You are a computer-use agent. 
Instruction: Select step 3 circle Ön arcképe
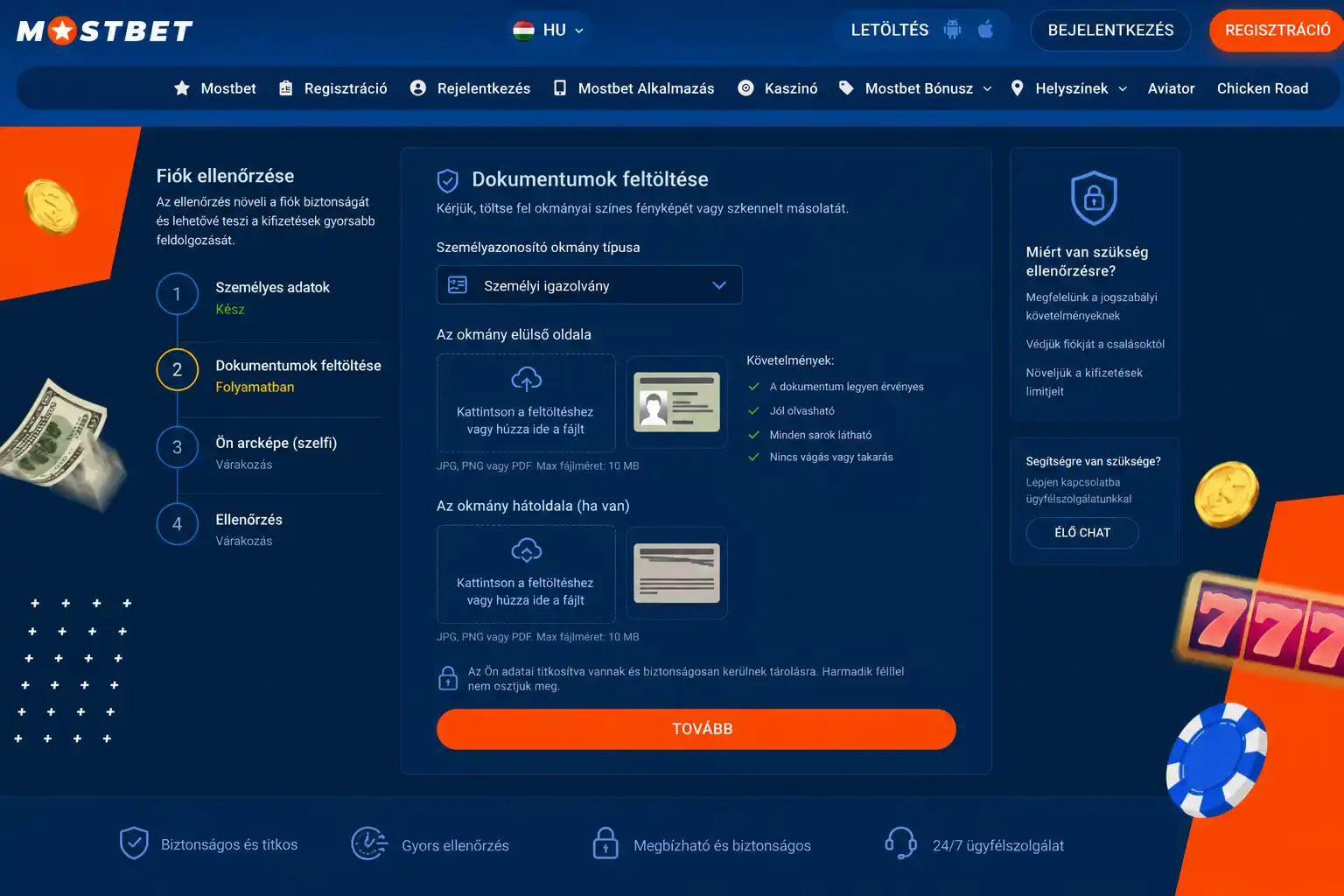click(178, 448)
